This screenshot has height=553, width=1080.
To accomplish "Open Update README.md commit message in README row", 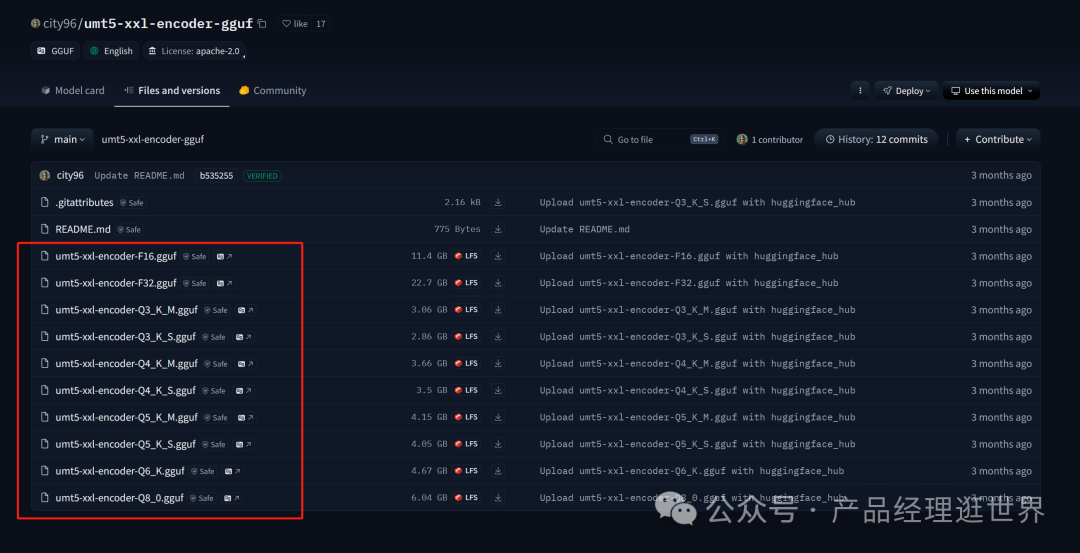I will click(585, 229).
